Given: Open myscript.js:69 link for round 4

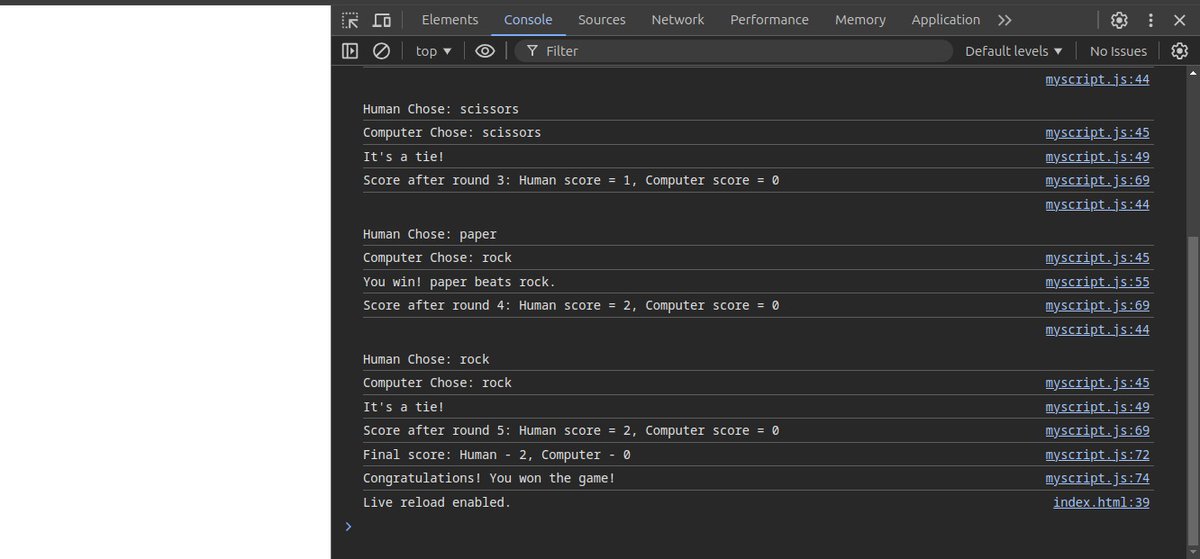Looking at the screenshot, I should (x=1098, y=306).
